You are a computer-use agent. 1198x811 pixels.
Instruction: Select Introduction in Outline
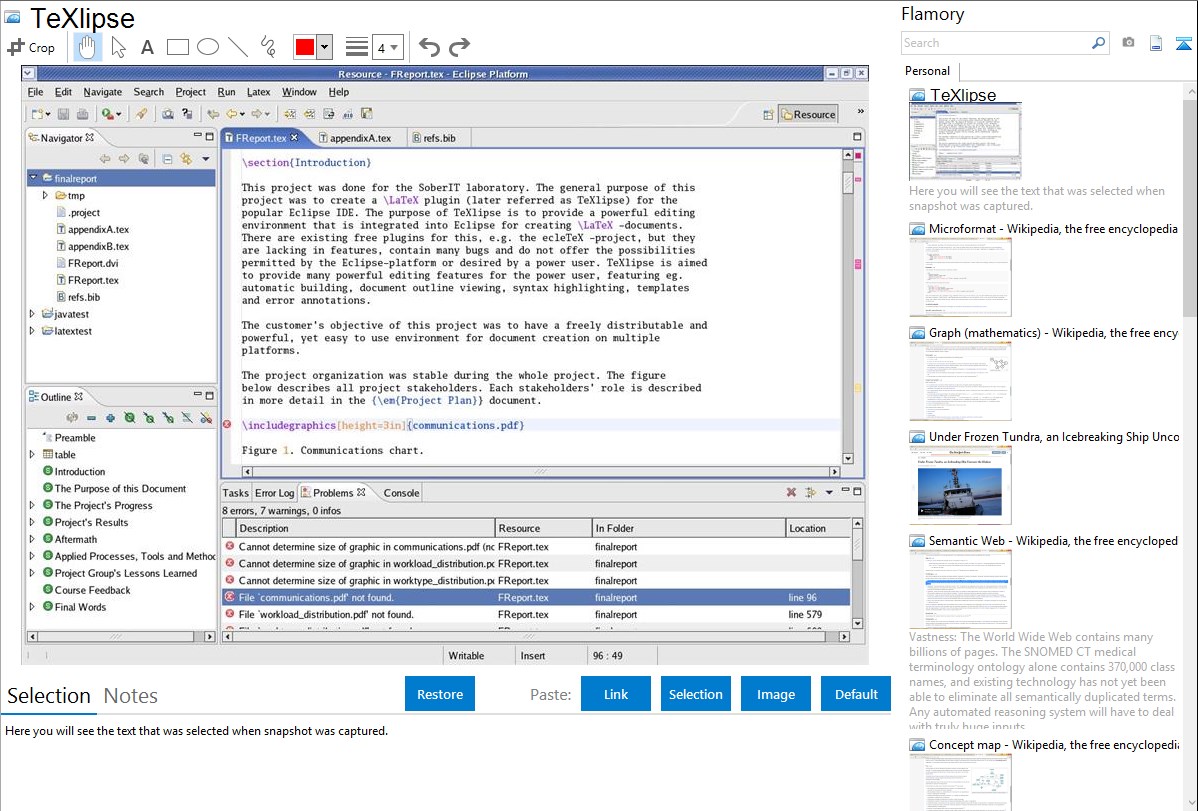pyautogui.click(x=74, y=472)
